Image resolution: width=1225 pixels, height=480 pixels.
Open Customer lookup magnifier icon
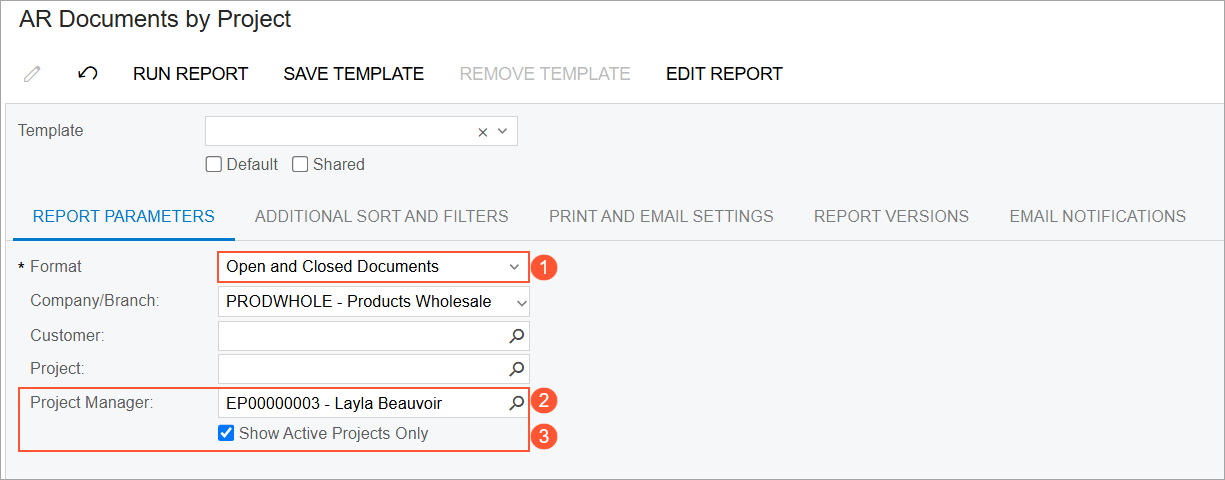(x=517, y=336)
